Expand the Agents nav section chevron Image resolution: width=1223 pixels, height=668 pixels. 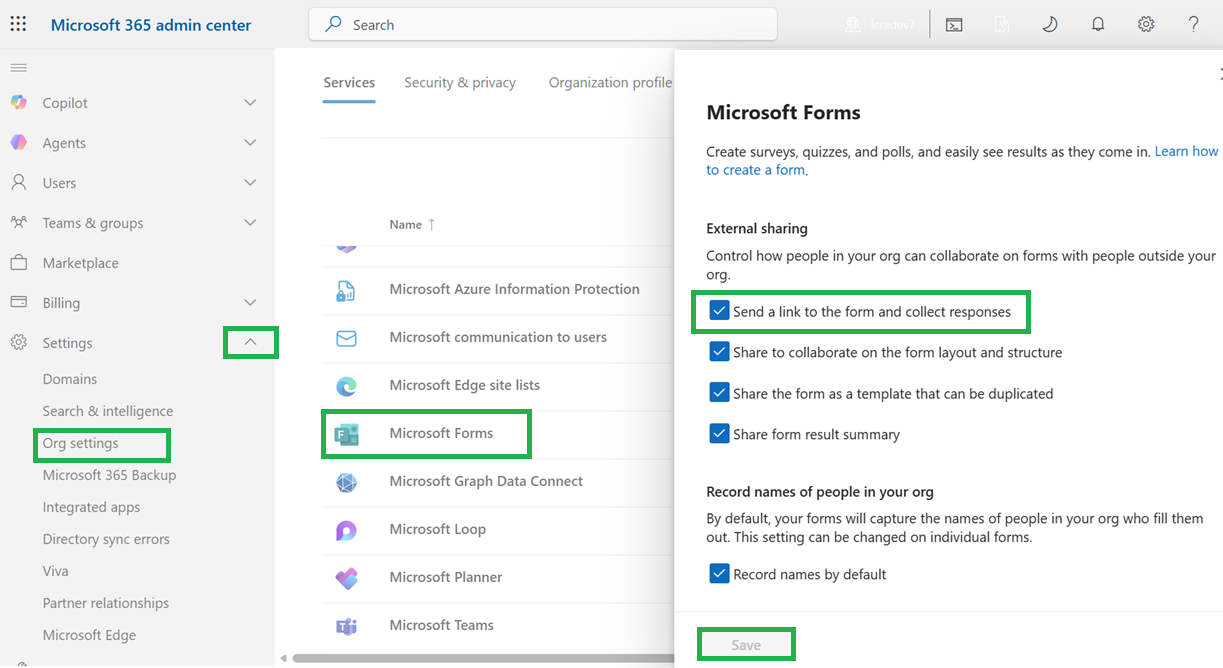tap(250, 143)
